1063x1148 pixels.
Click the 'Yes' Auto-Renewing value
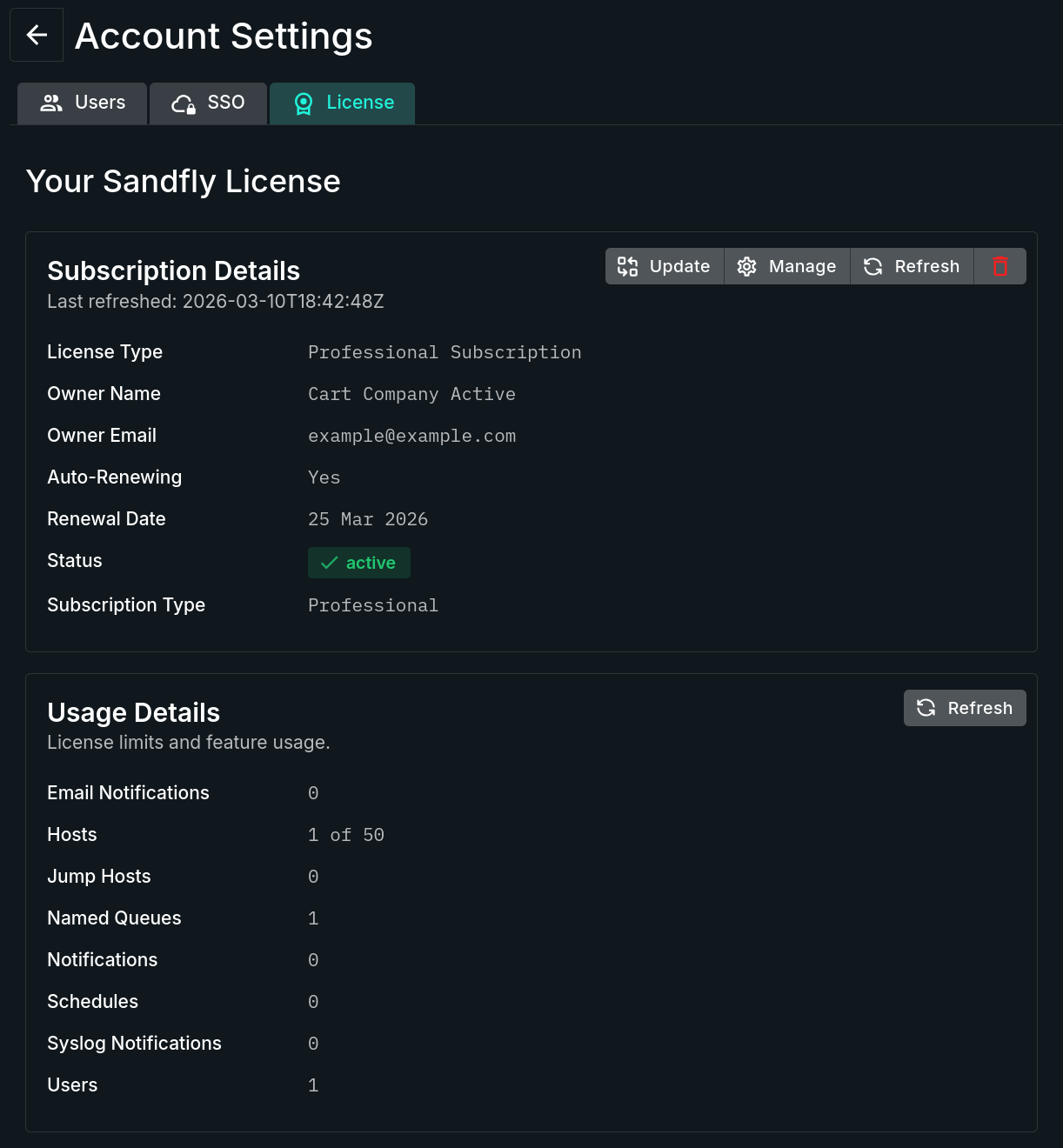pyautogui.click(x=324, y=477)
